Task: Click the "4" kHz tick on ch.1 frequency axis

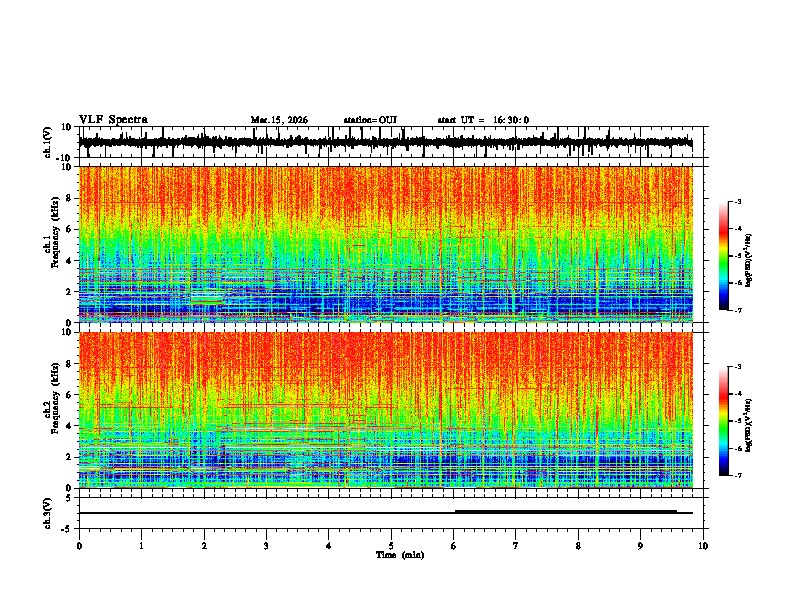Action: (x=69, y=261)
